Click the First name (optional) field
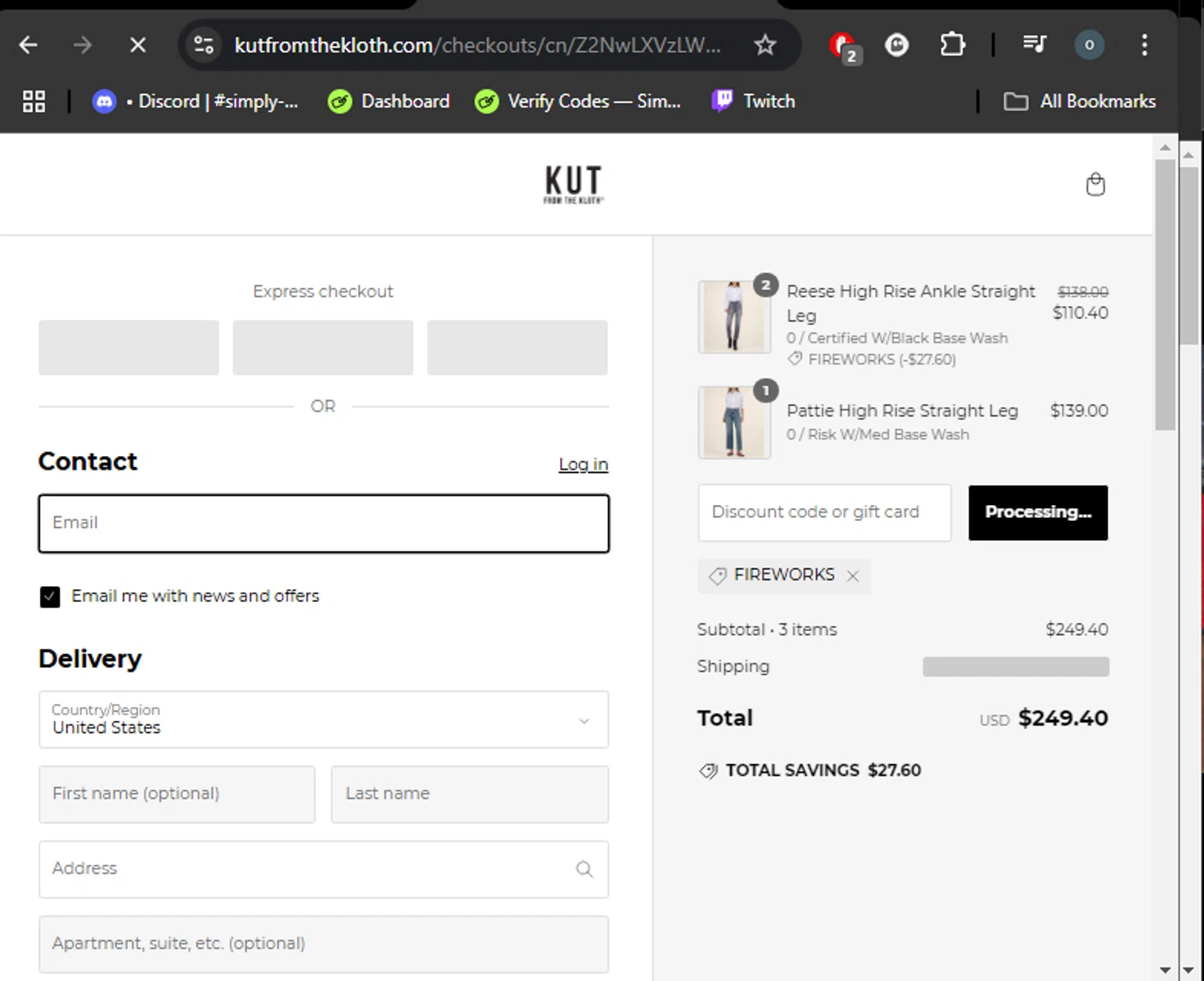Image resolution: width=1204 pixels, height=981 pixels. coord(177,794)
